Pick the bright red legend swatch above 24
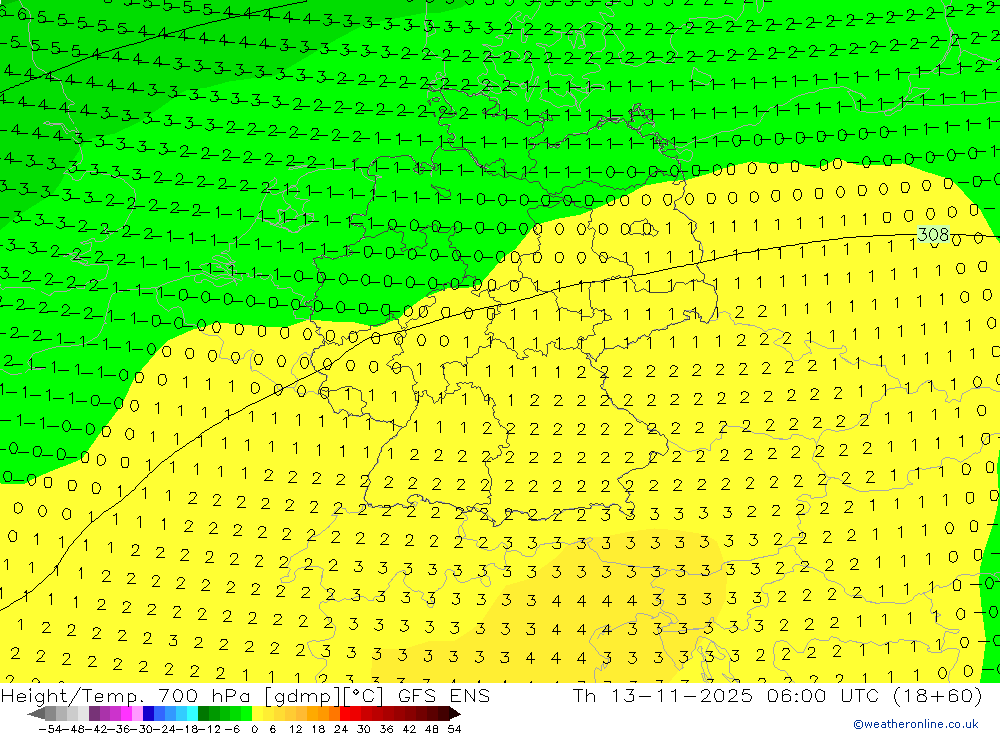 click(345, 713)
